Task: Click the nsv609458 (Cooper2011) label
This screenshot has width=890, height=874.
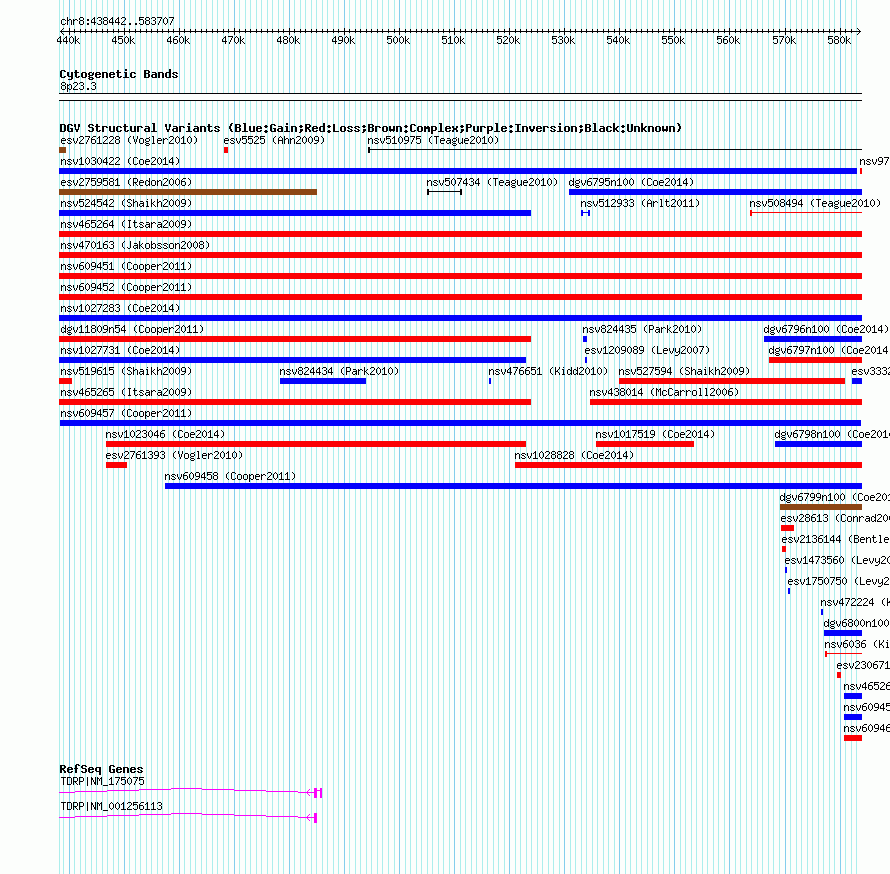Action: [230, 476]
